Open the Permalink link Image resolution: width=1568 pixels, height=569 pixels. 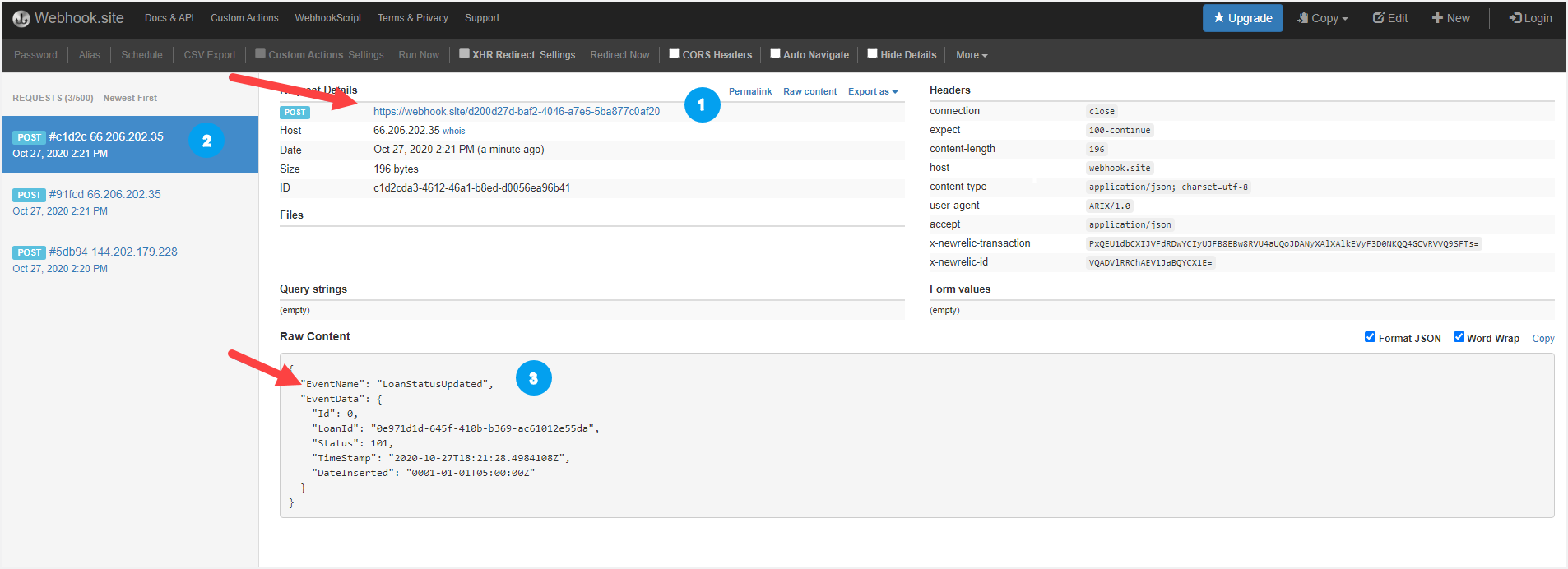pos(750,91)
